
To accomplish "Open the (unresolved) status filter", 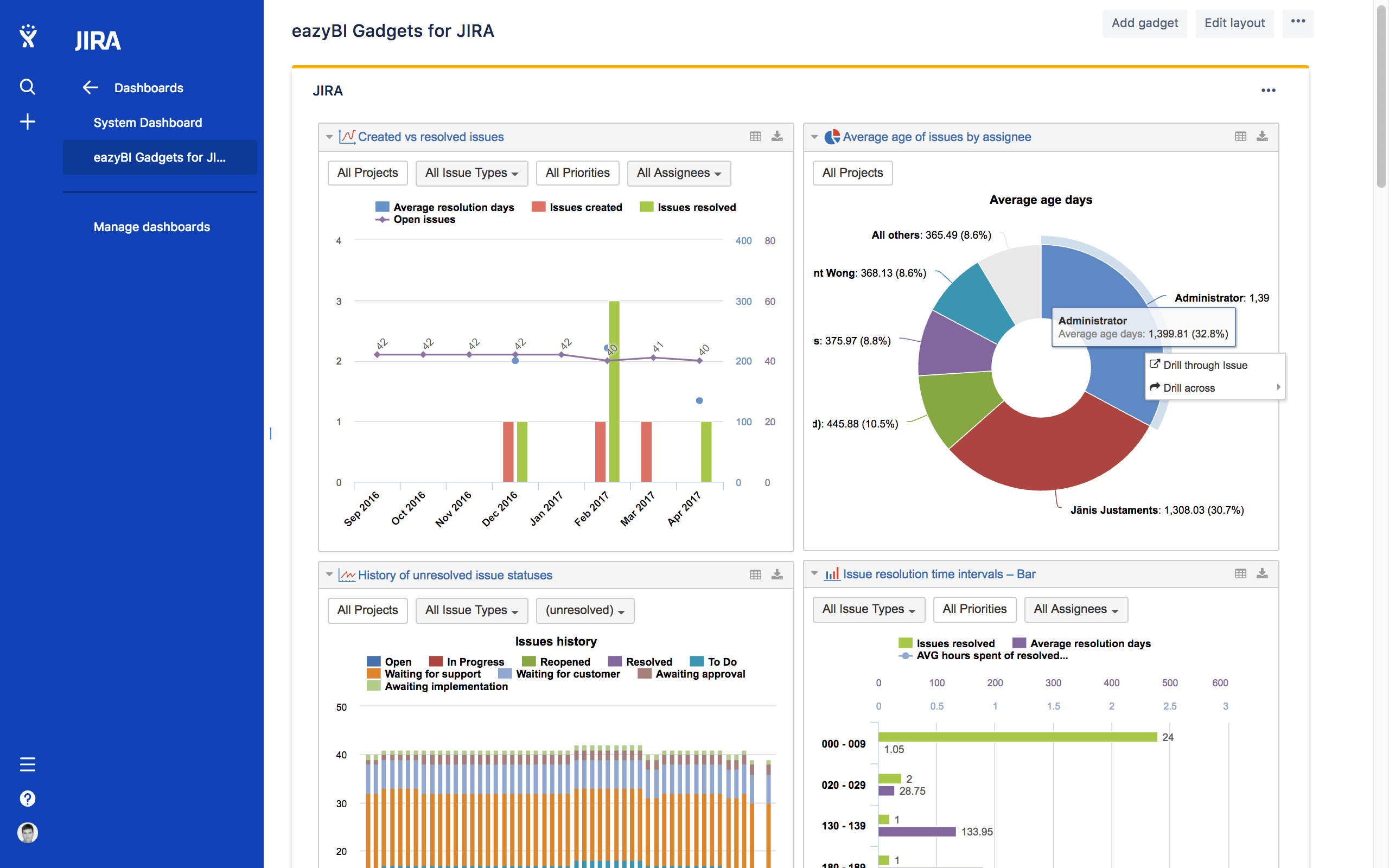I will (x=584, y=610).
